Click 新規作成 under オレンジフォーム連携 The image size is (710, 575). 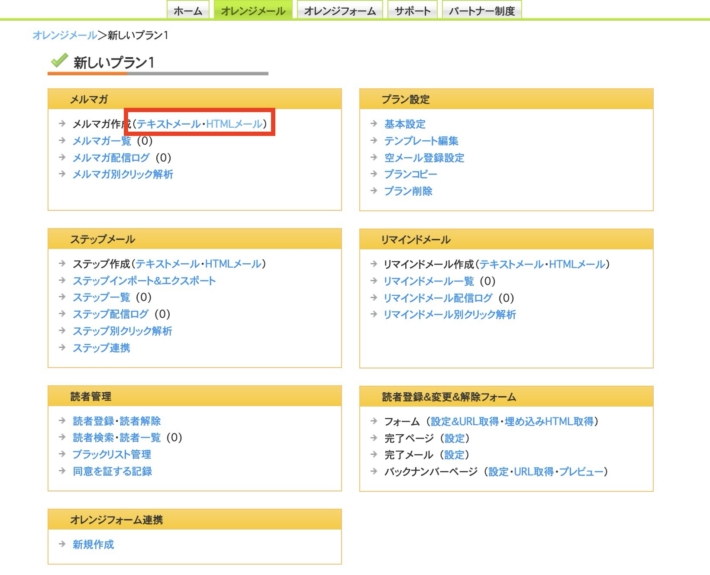(93, 544)
